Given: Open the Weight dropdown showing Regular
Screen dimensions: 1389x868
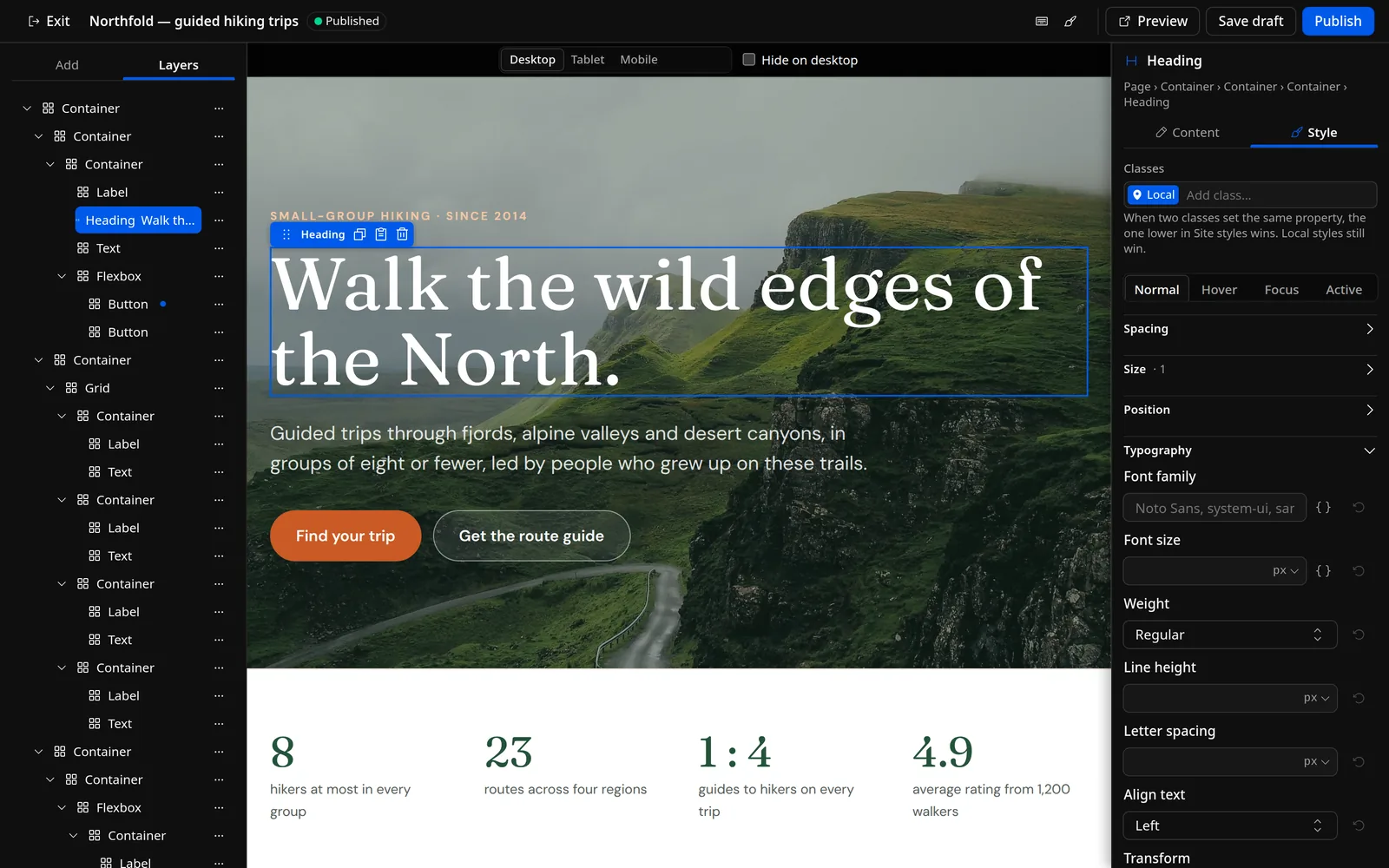Looking at the screenshot, I should click(1230, 635).
